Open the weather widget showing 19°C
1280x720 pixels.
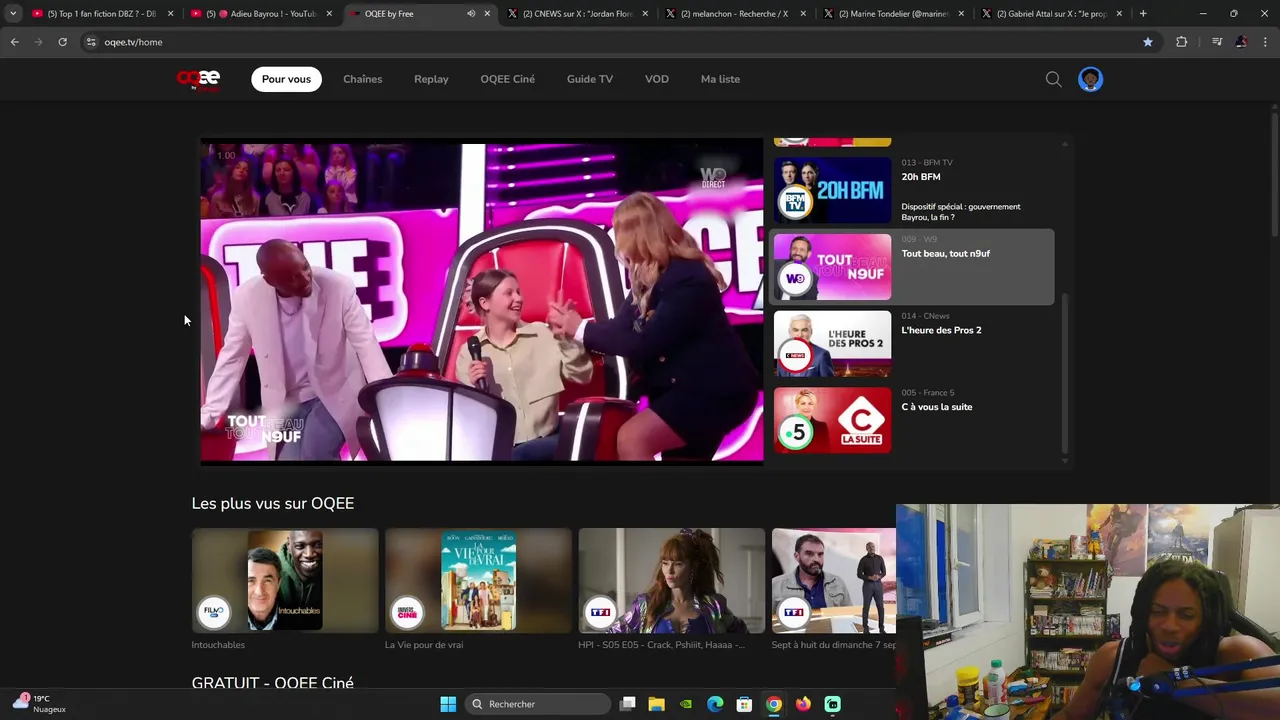coord(40,703)
